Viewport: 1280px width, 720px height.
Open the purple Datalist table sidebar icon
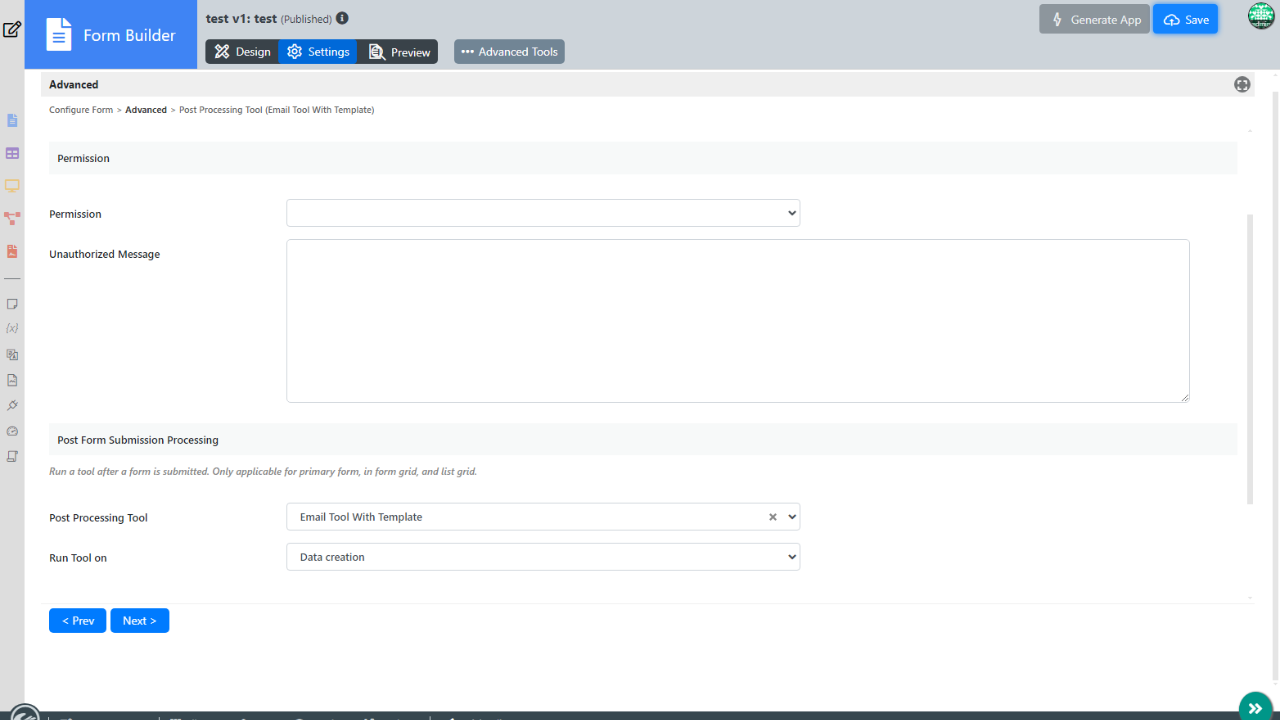tap(12, 153)
